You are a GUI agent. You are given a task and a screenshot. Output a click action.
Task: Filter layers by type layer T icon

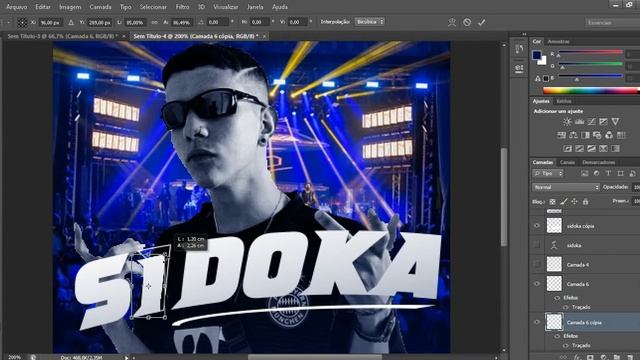pos(608,173)
